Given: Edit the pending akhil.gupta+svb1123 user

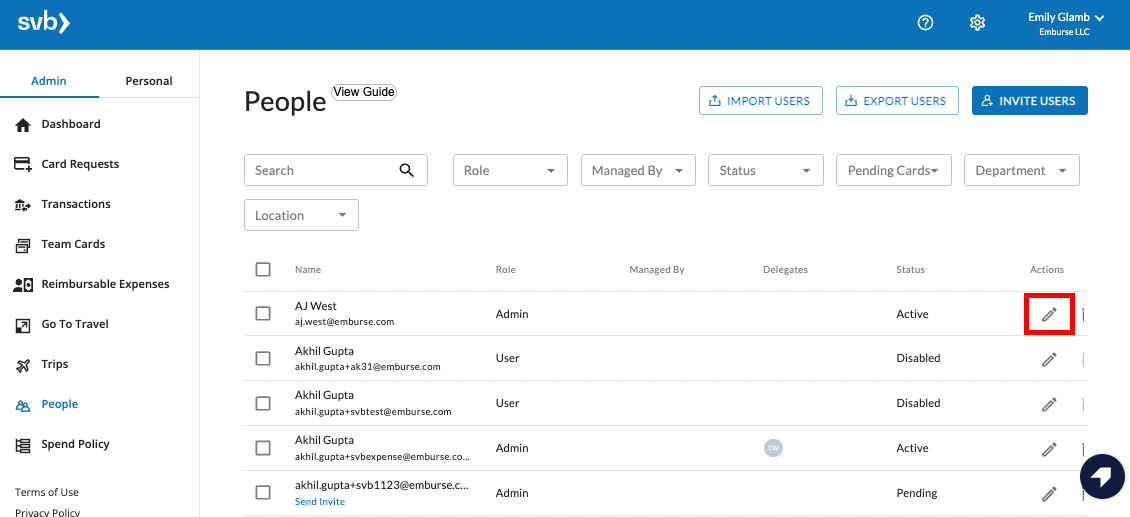Looking at the screenshot, I should tap(1049, 493).
